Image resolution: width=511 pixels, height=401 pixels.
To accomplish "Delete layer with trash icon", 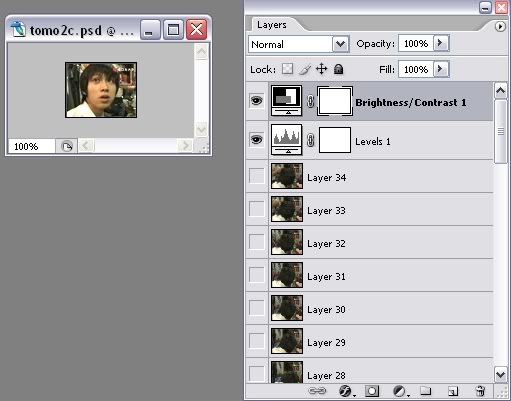I will (480, 391).
